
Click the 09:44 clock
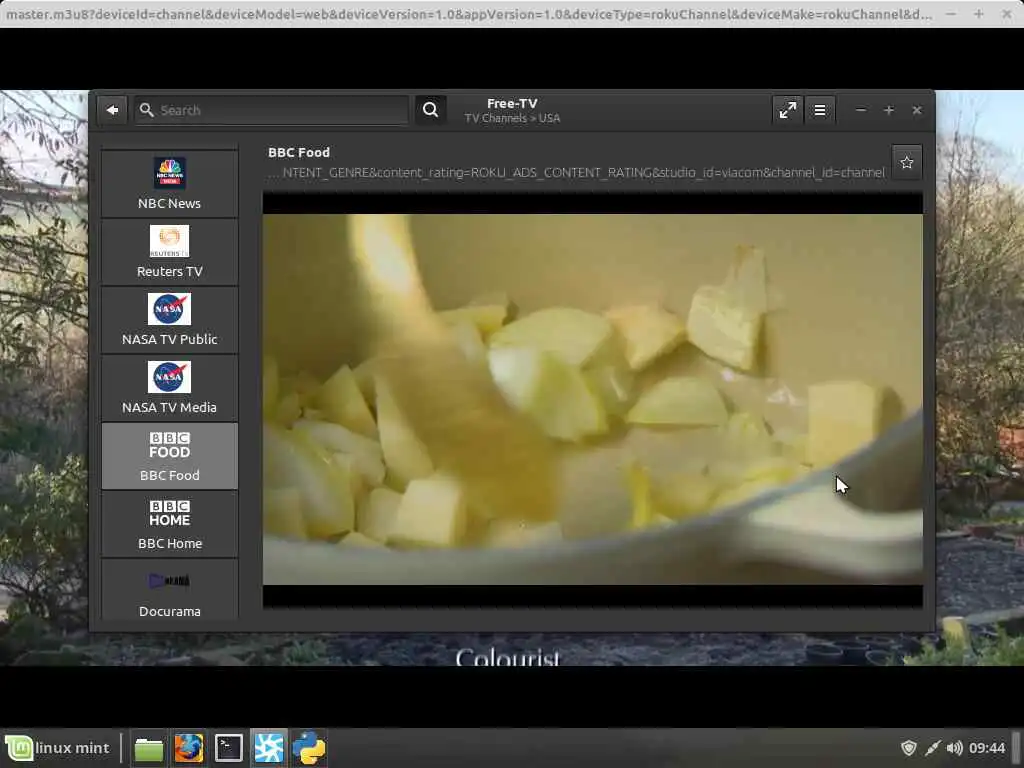(x=987, y=748)
